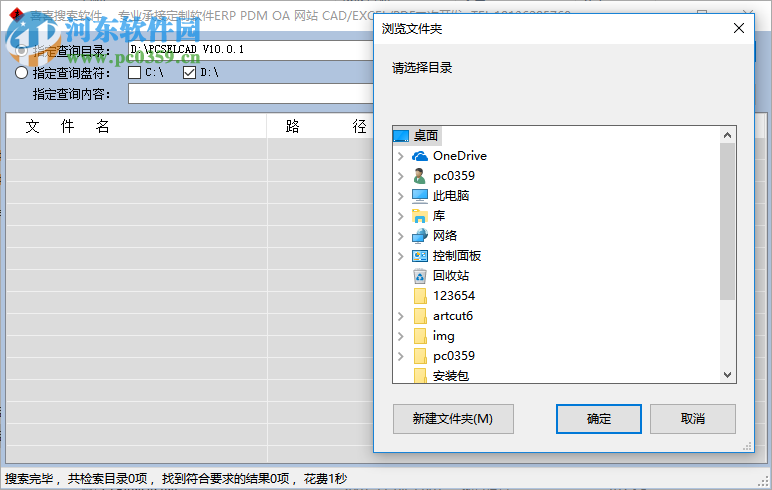Click the artcut6 folder icon
Screen dimensions: 772x490
pyautogui.click(x=420, y=316)
